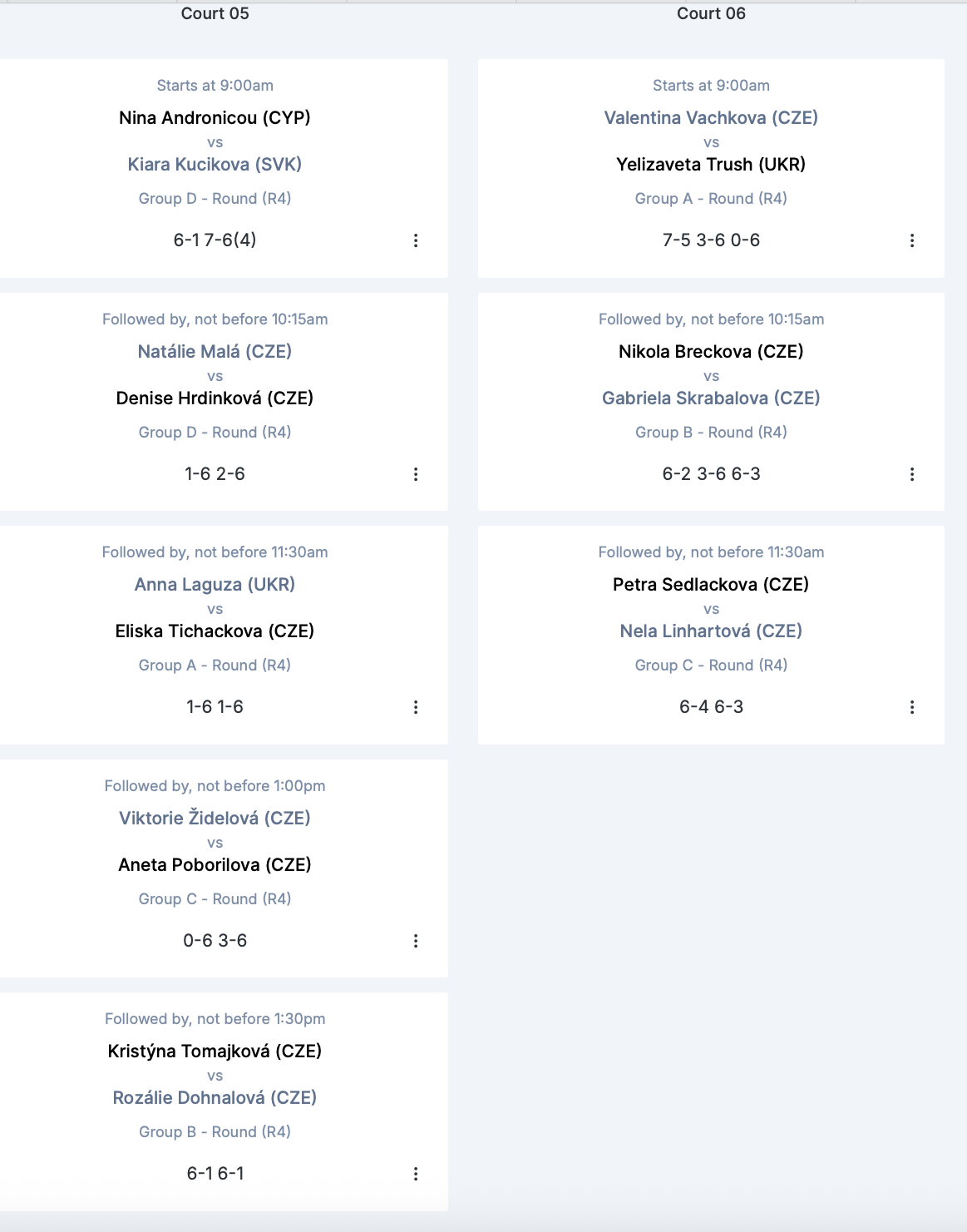967x1232 pixels.
Task: Click the 7-5 3-6 0-6 score
Action: [x=711, y=240]
